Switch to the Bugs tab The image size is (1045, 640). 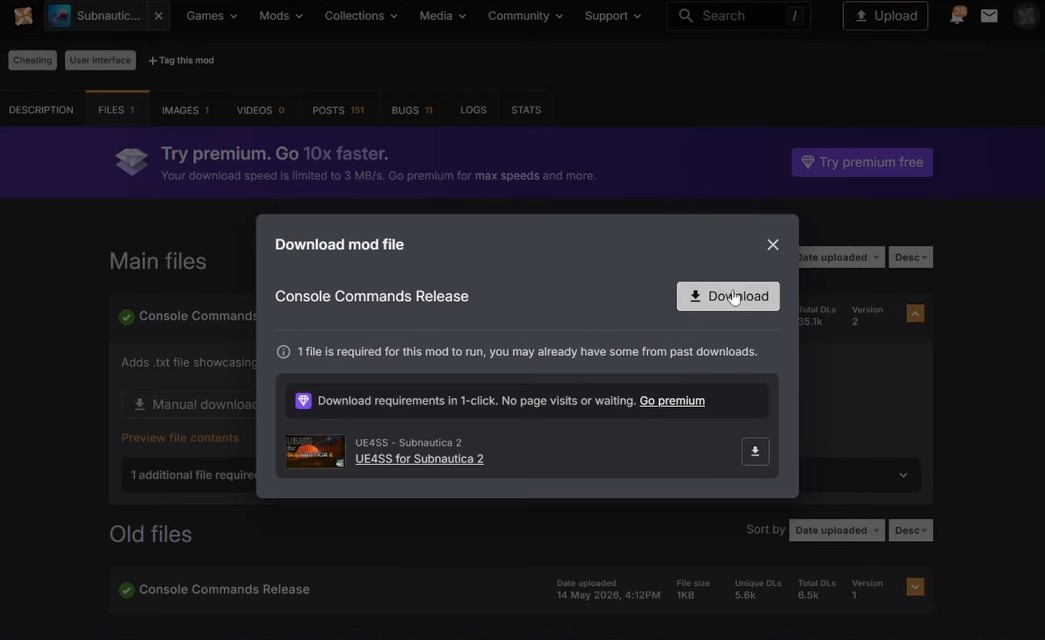(413, 109)
